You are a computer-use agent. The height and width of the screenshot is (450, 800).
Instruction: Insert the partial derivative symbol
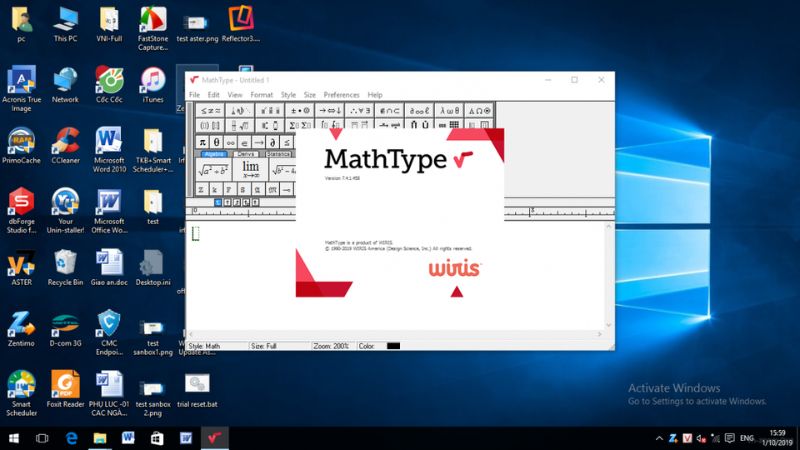272,142
